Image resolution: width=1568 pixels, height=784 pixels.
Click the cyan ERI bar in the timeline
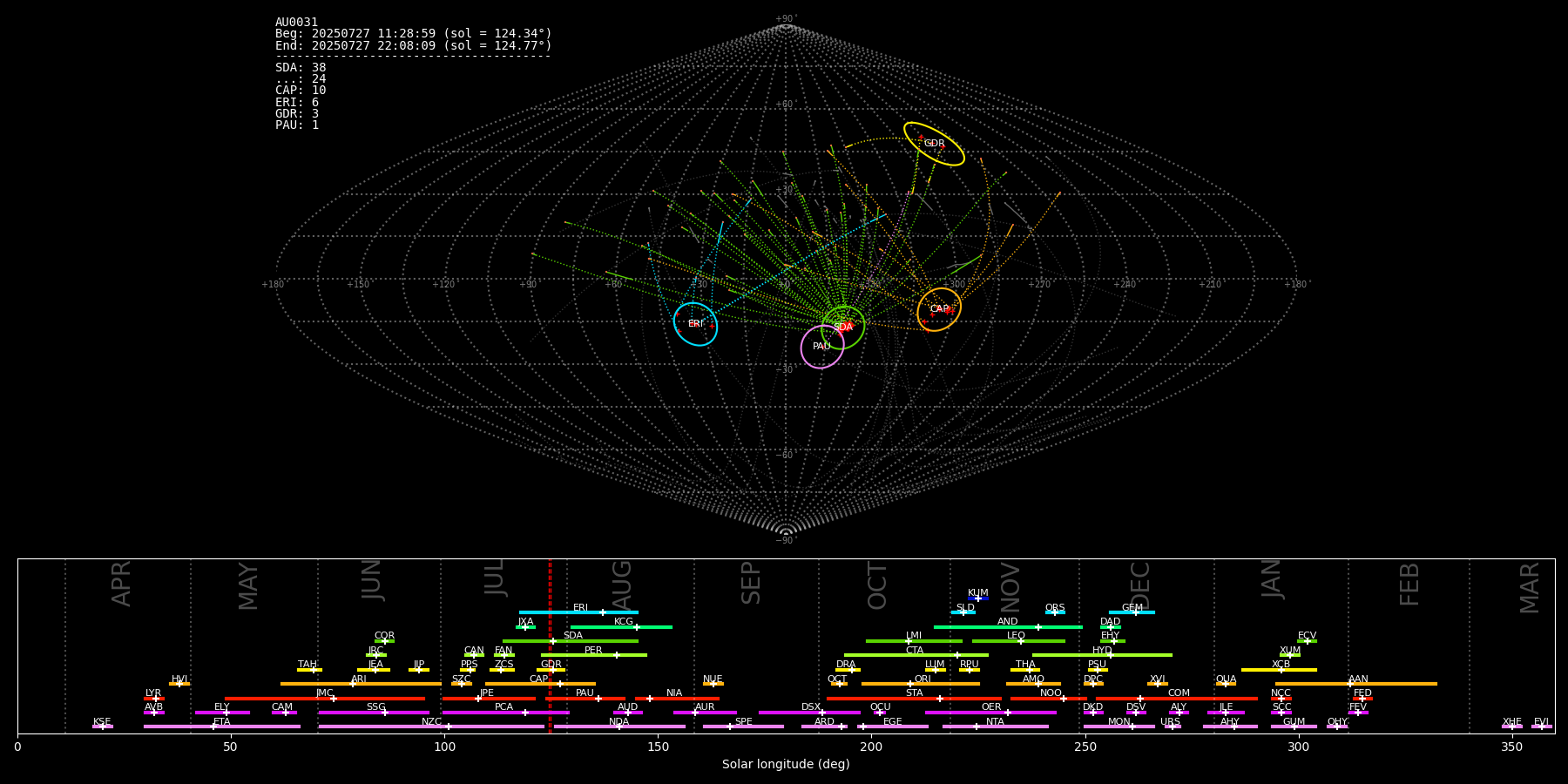pos(578,612)
